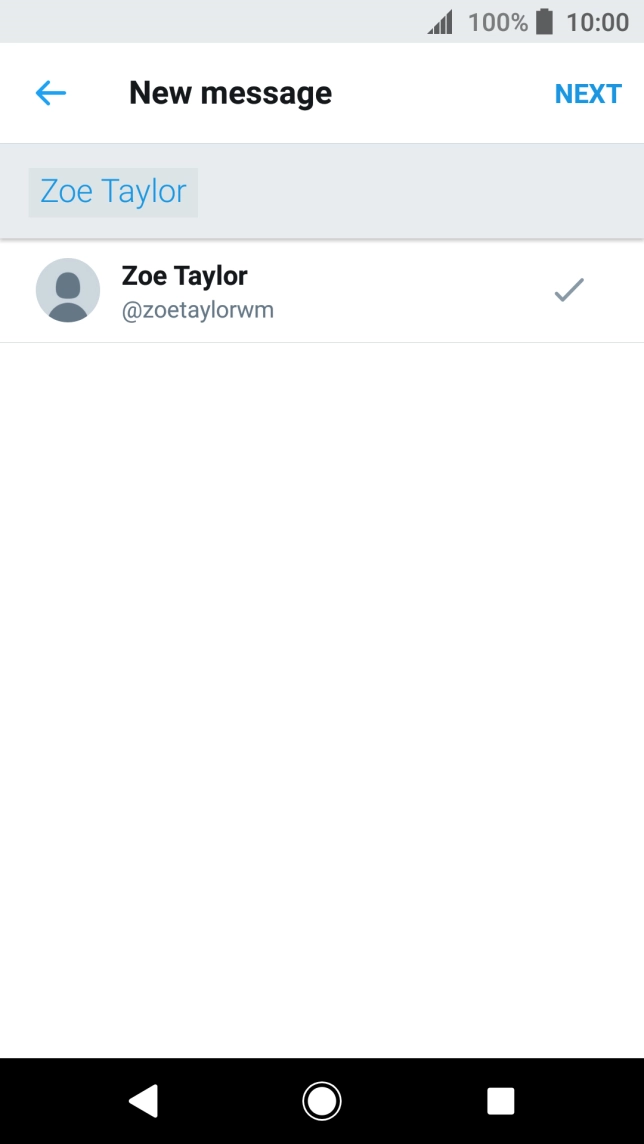Tap the @zoetaylorwm handle
Image resolution: width=644 pixels, height=1144 pixels.
197,311
